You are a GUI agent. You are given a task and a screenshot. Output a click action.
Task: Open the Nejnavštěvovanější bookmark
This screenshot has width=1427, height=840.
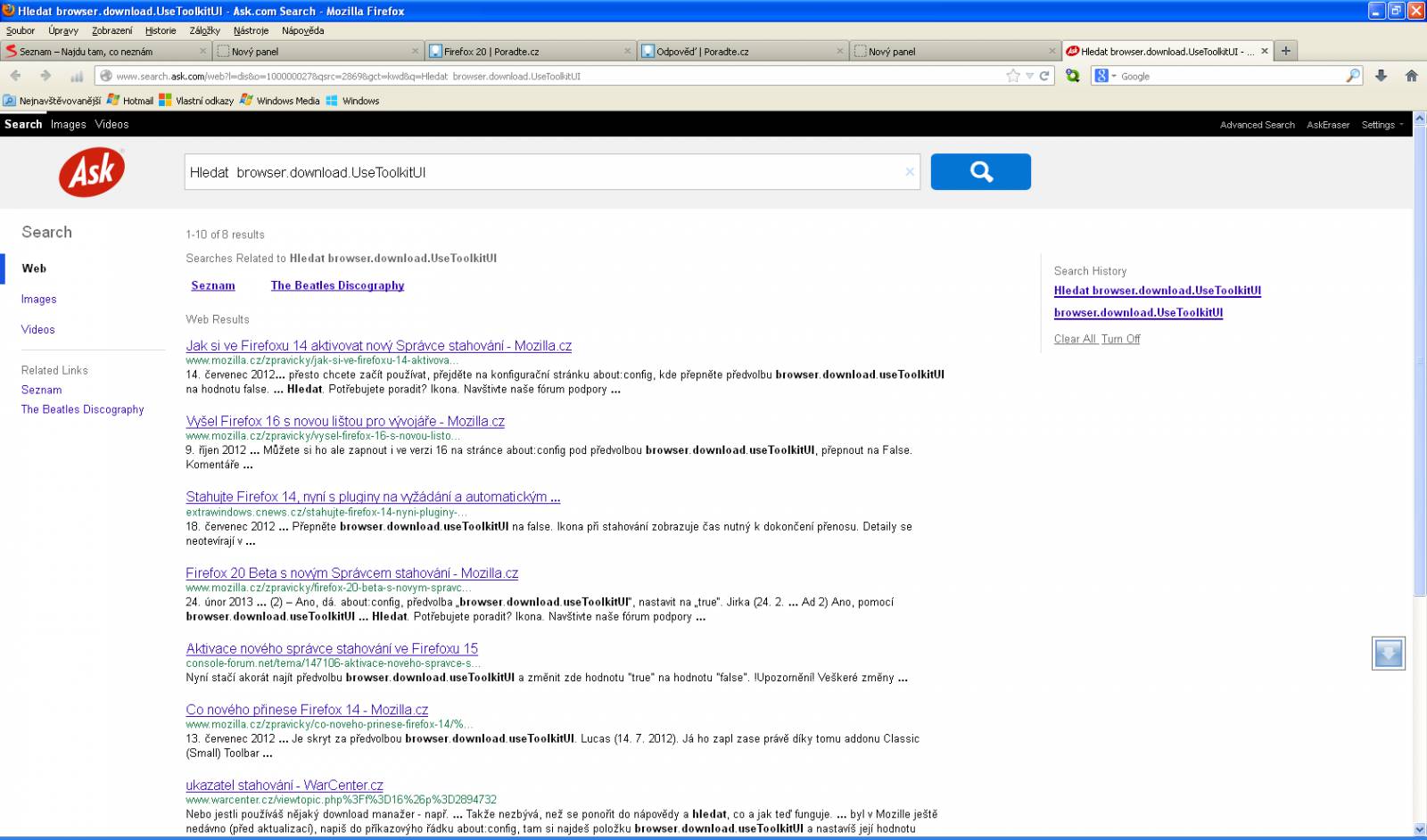(x=52, y=101)
